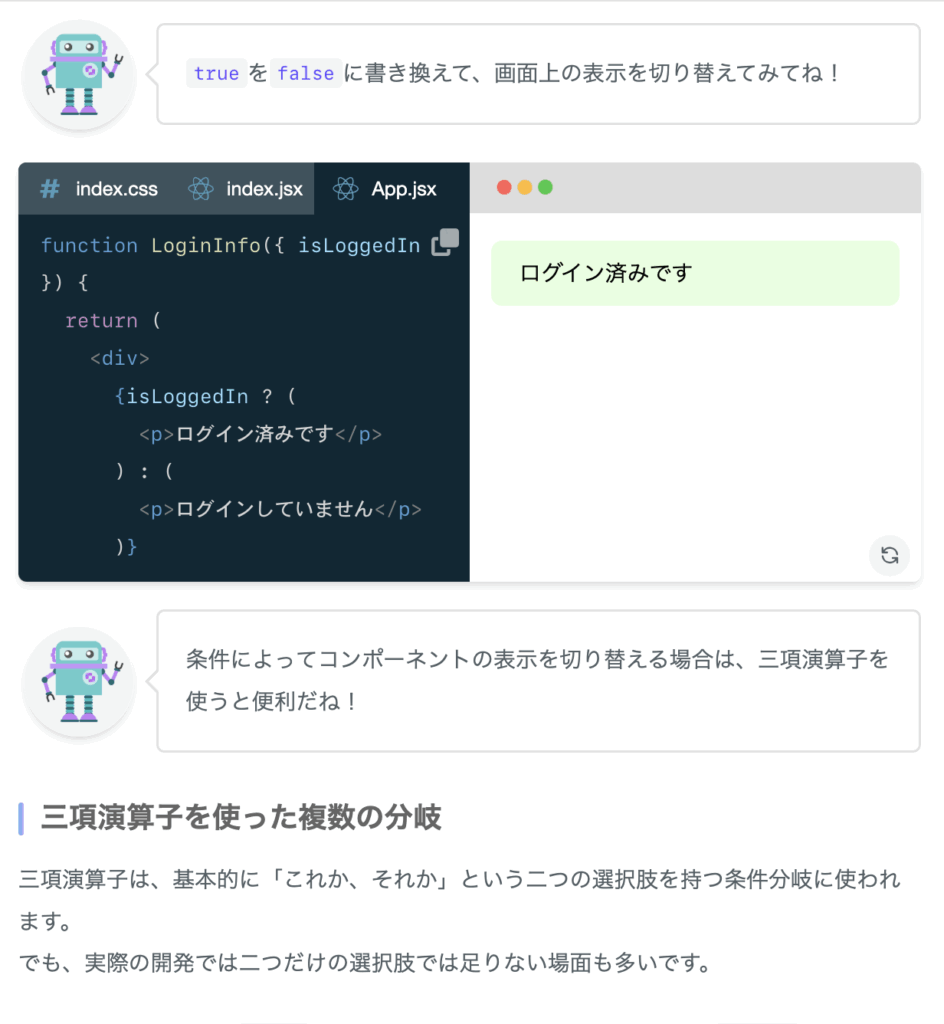The height and width of the screenshot is (1024, 944).
Task: Click the React icon beside index.jsx
Action: coord(200,189)
